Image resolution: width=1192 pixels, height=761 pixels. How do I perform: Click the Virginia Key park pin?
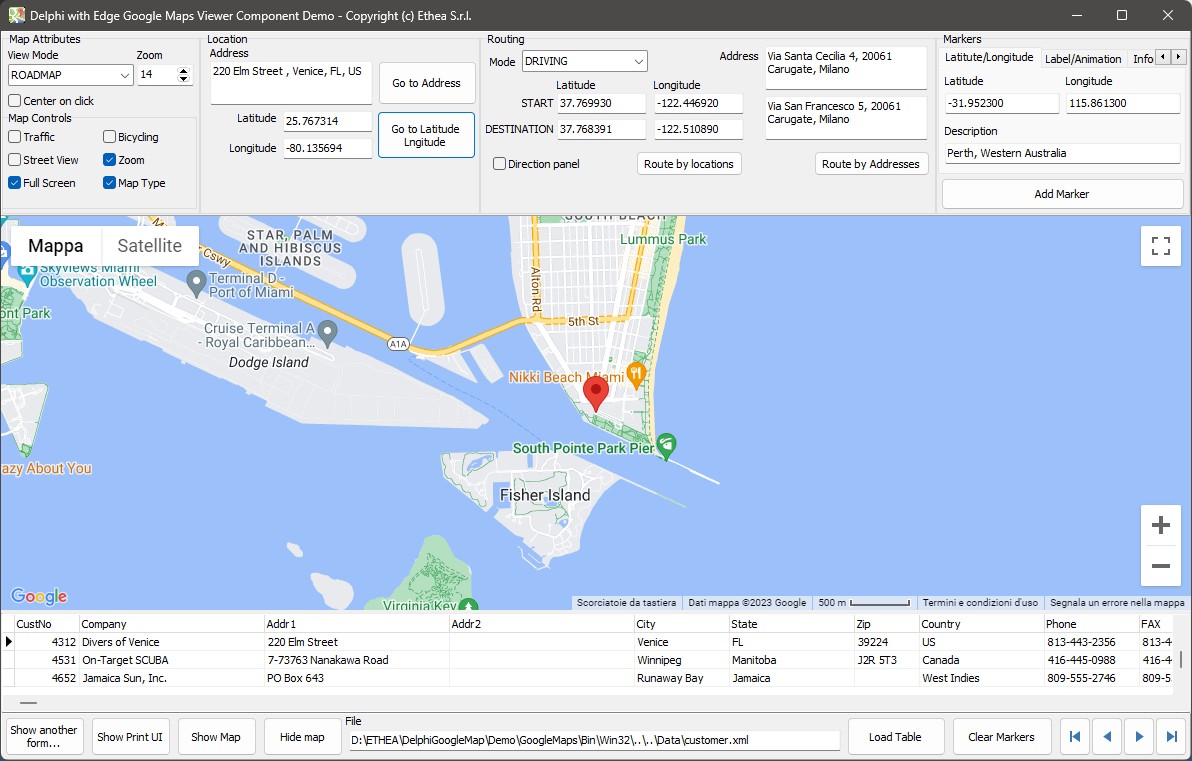click(x=468, y=606)
